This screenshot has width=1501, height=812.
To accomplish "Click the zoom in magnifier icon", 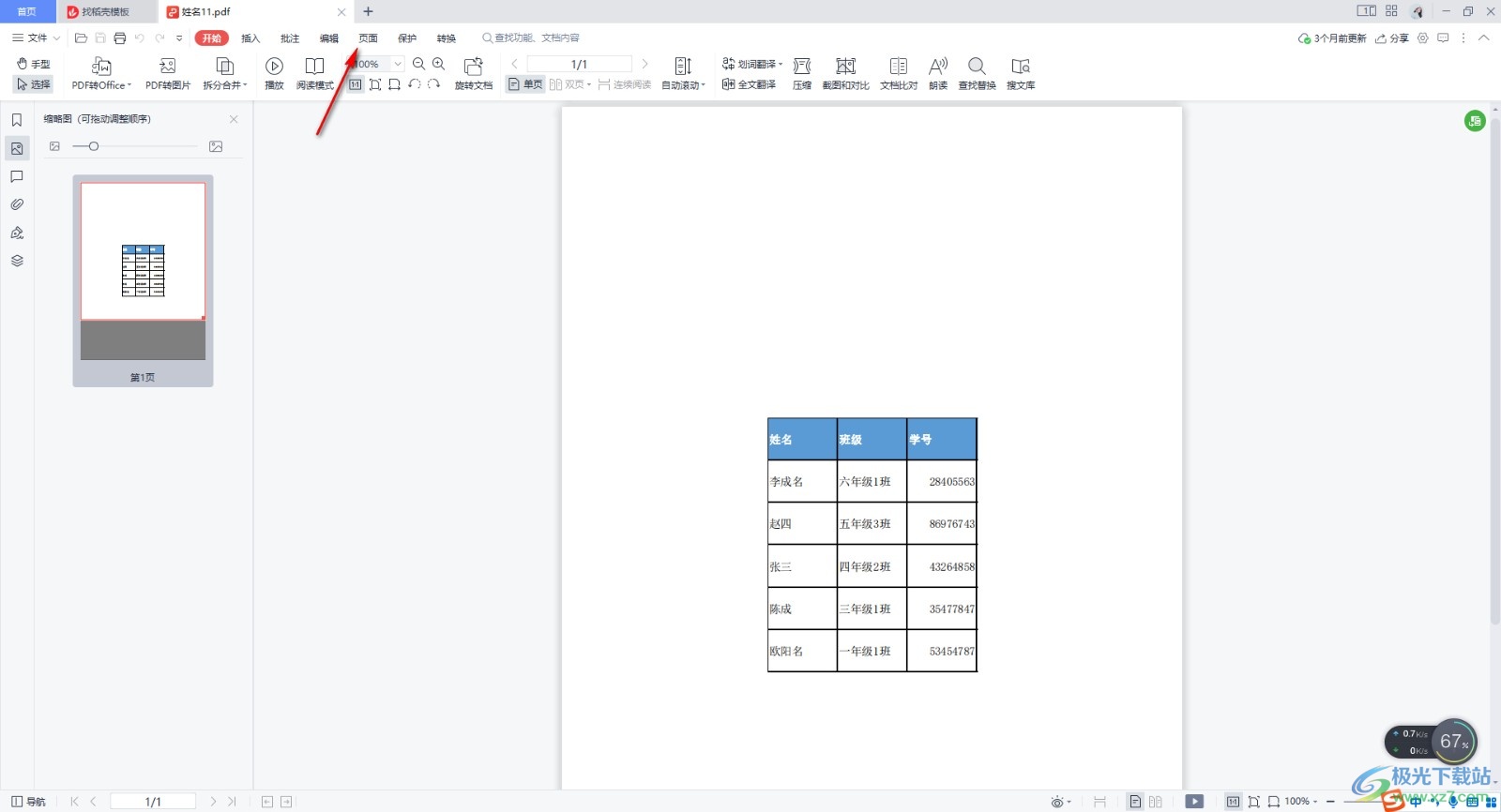I will [x=438, y=64].
